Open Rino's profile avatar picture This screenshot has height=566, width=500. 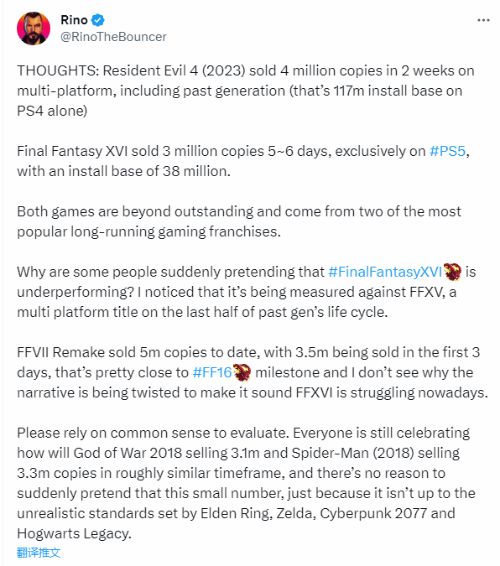coord(34,28)
